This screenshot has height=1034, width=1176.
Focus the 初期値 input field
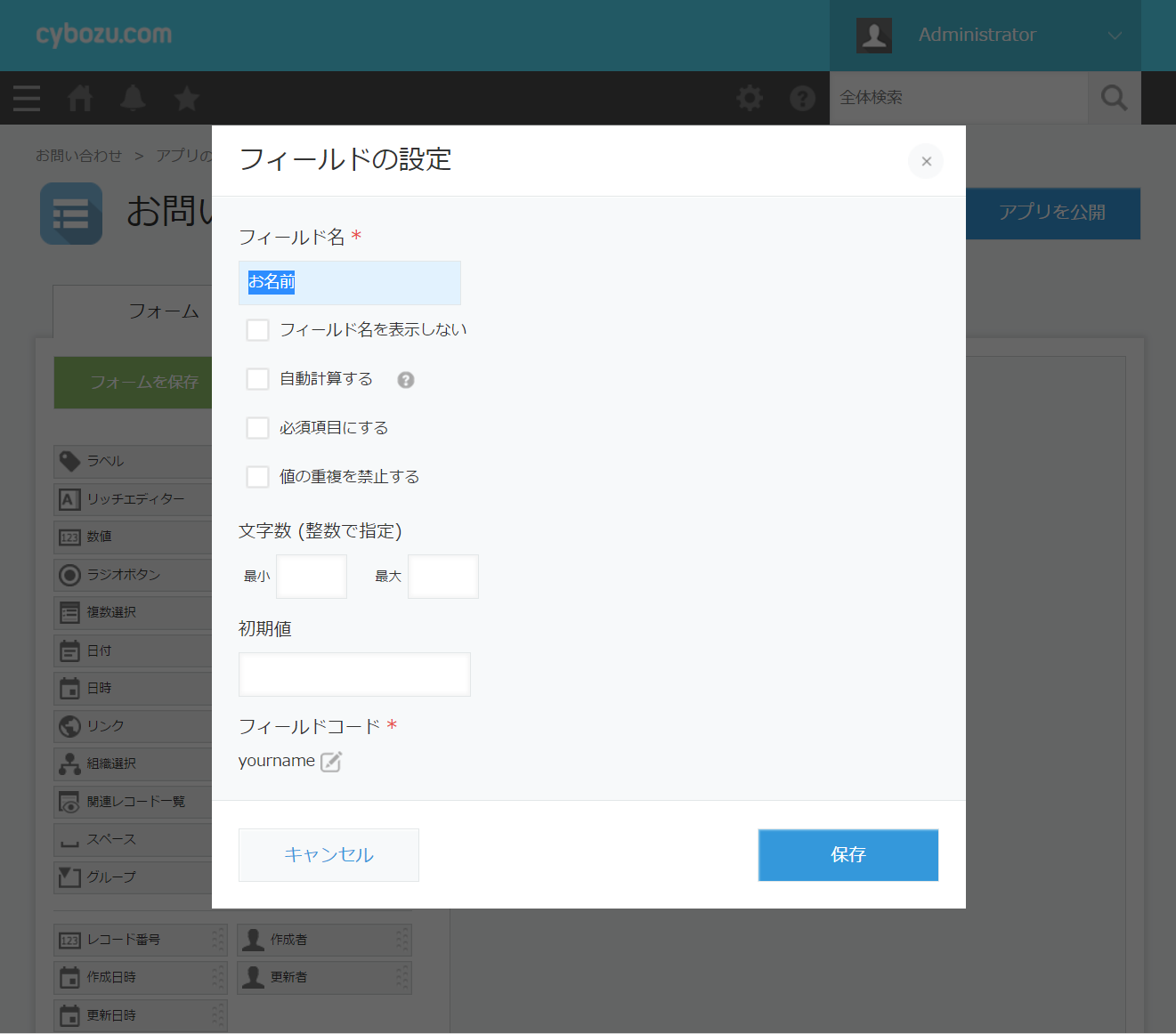pyautogui.click(x=354, y=675)
